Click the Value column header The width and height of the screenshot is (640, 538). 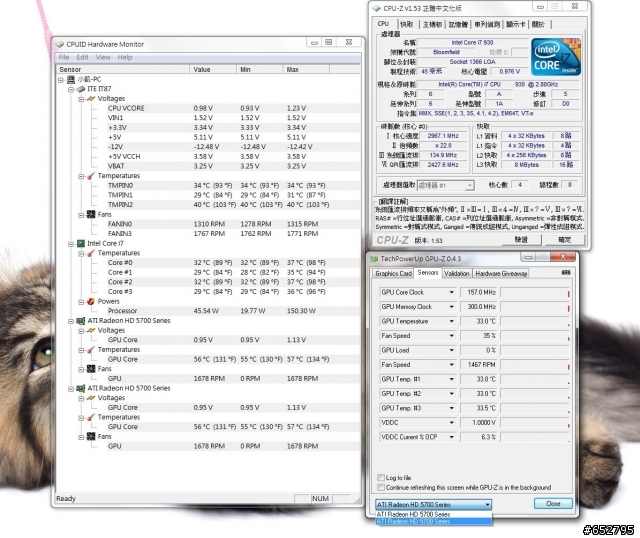(213, 69)
